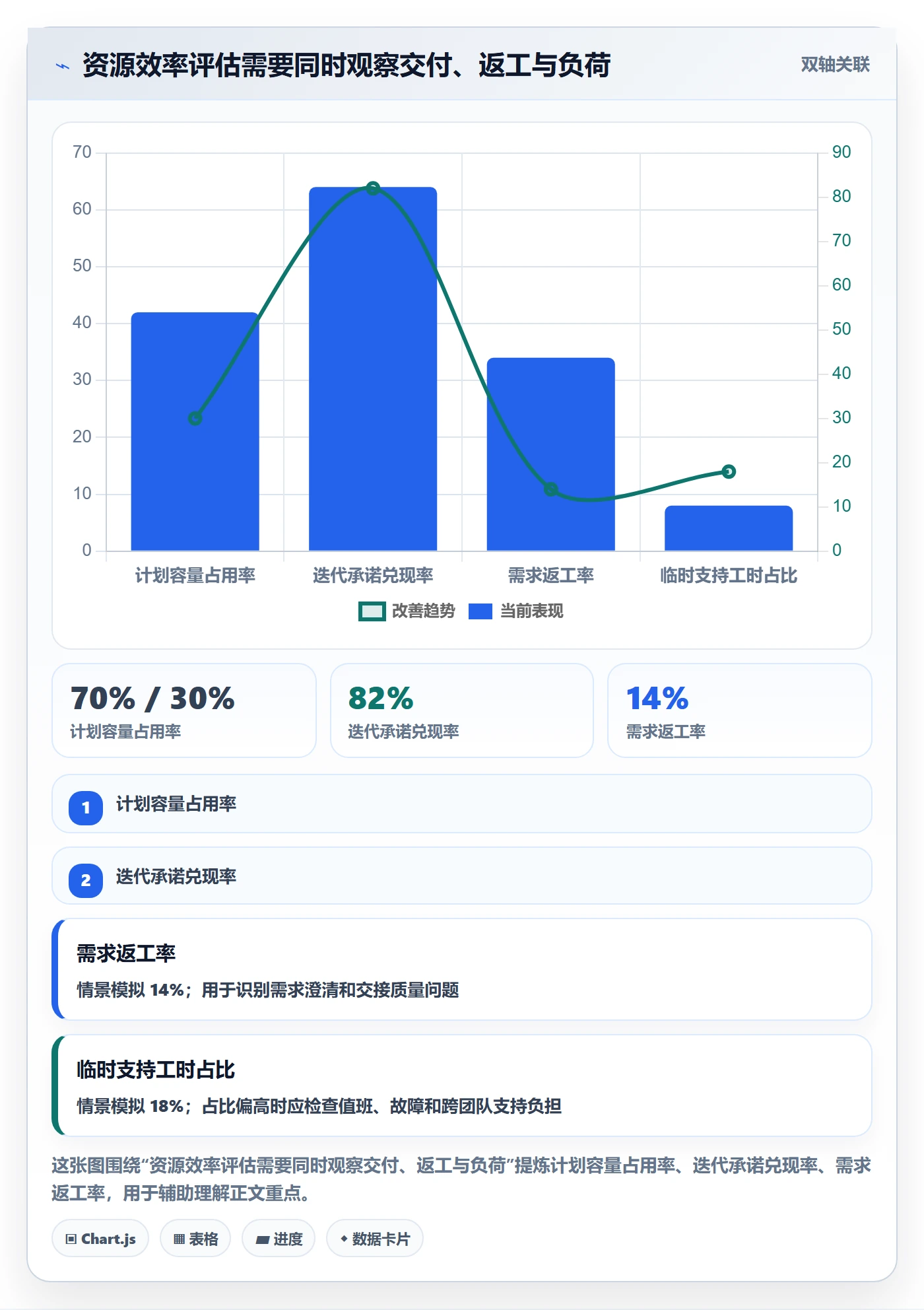Select the 需求返工率 detail card
Screen dimensions: 924x1310
pos(462,969)
